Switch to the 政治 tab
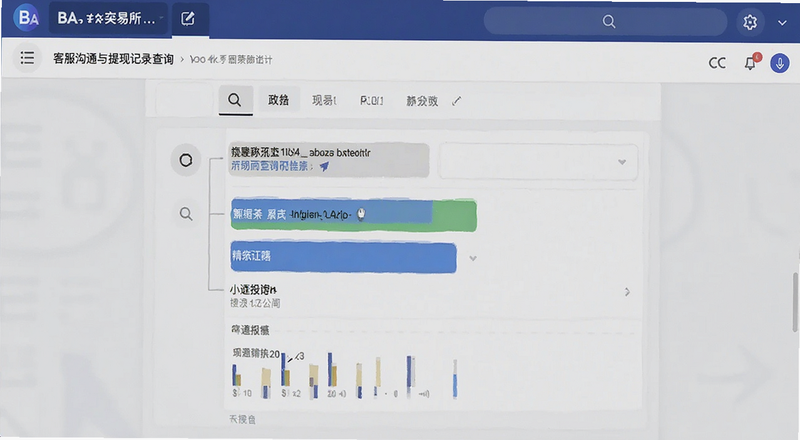 tap(279, 100)
